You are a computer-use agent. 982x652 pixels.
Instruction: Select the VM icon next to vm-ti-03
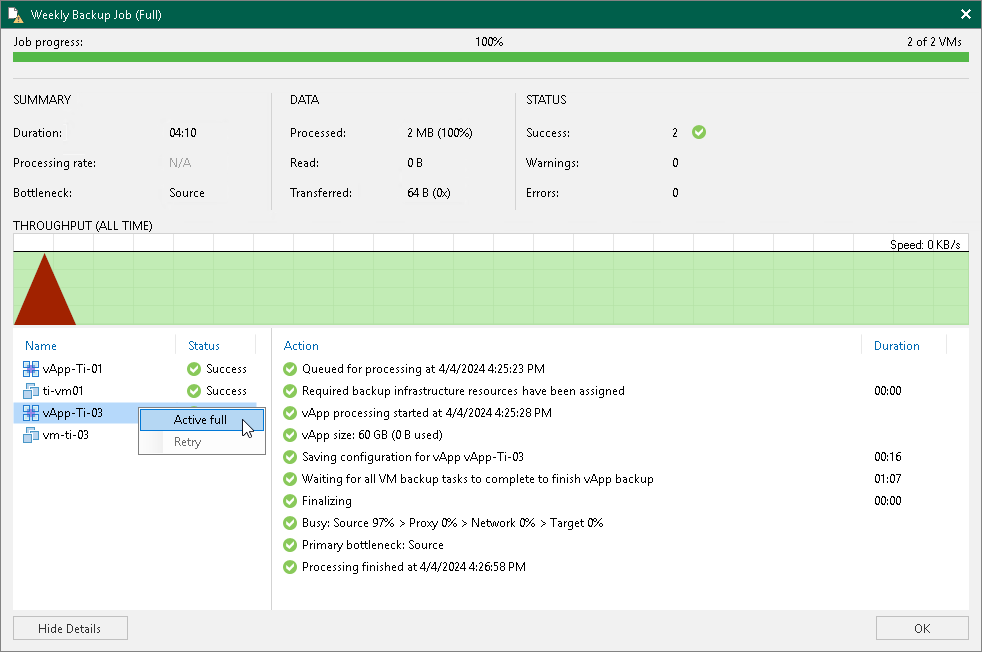31,434
